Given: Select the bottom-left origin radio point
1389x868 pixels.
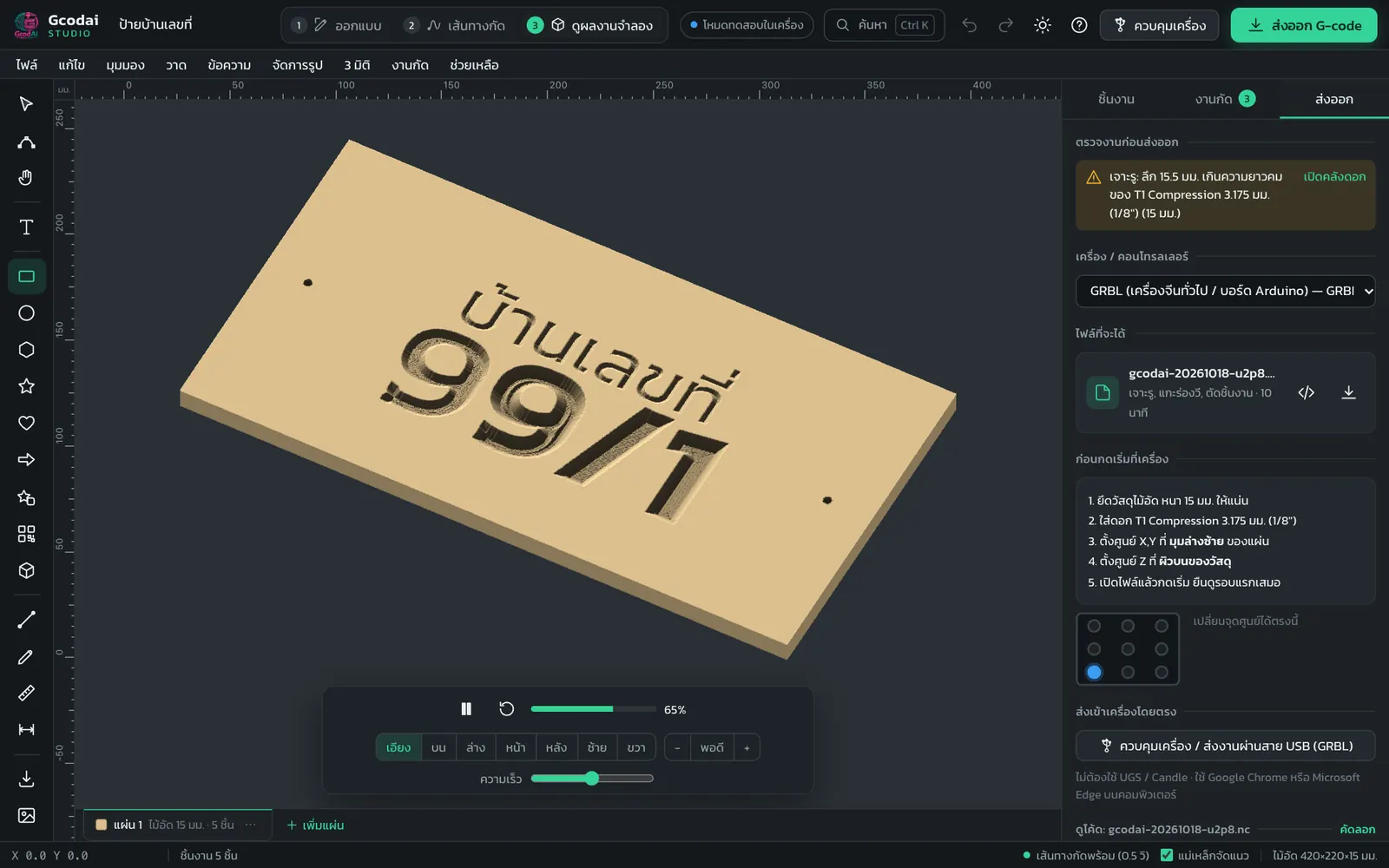Looking at the screenshot, I should tap(1094, 672).
